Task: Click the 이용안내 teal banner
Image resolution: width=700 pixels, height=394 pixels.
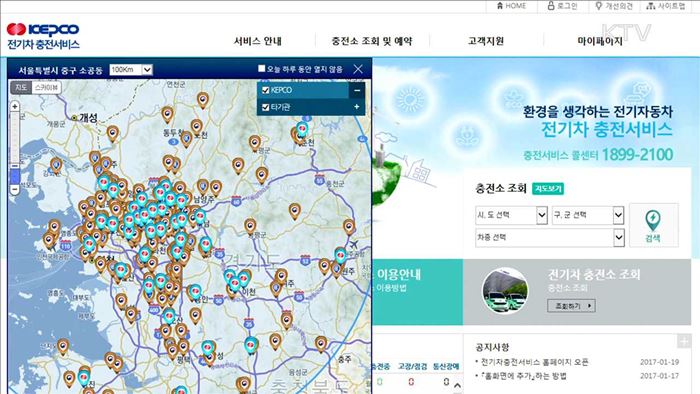Action: (417, 292)
